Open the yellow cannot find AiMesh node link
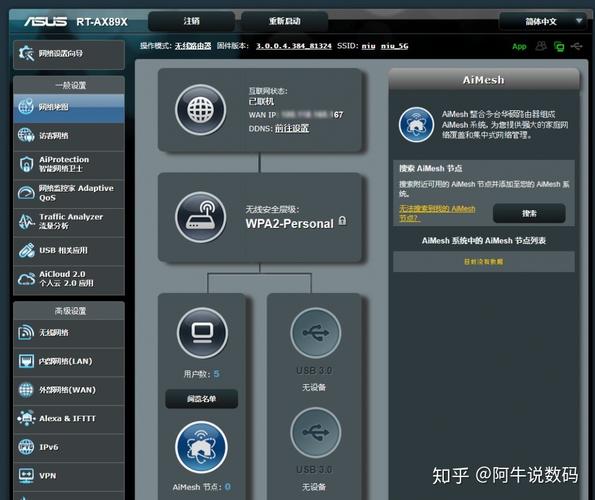595x500 pixels. point(437,214)
